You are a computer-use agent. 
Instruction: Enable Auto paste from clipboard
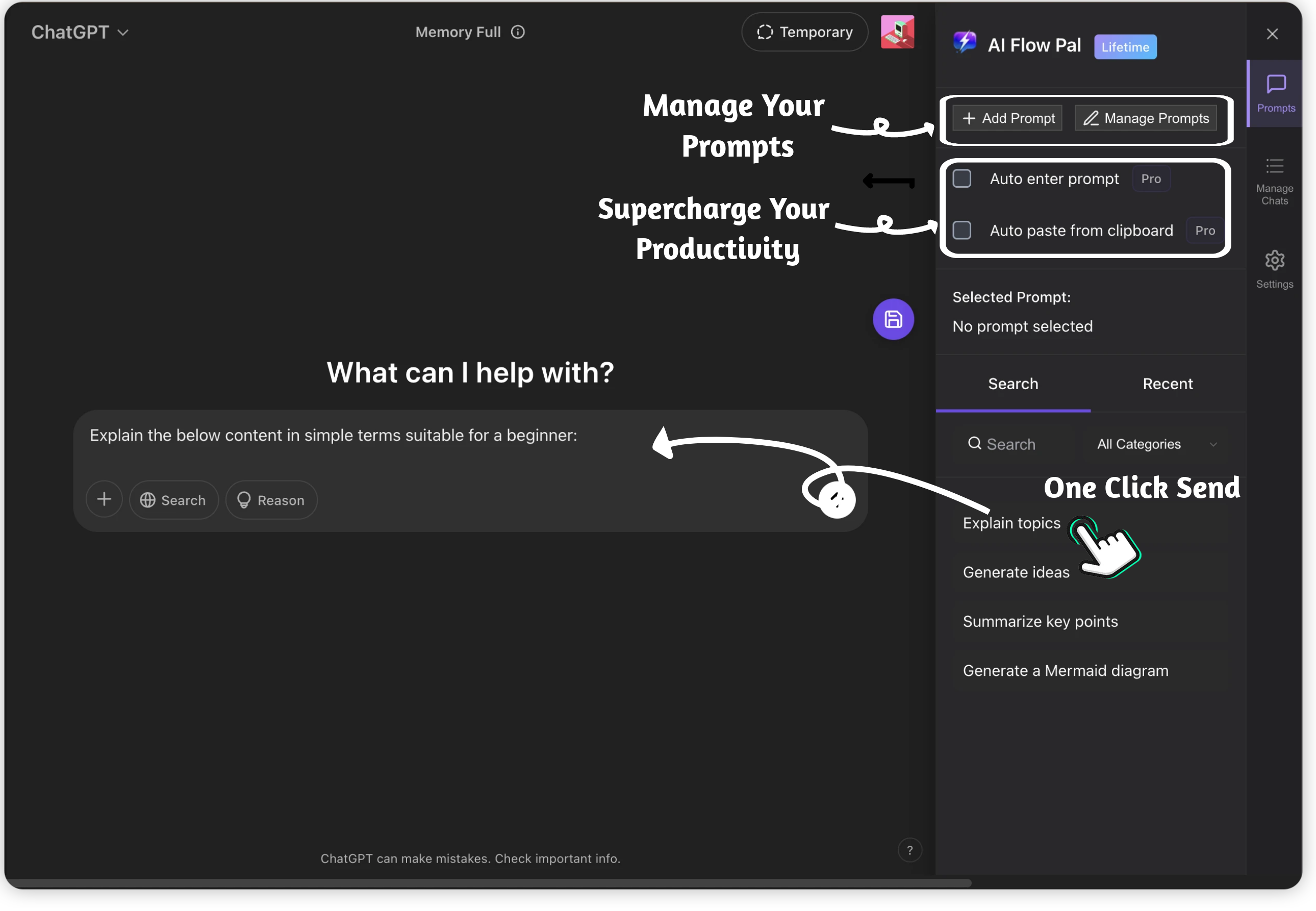[961, 230]
